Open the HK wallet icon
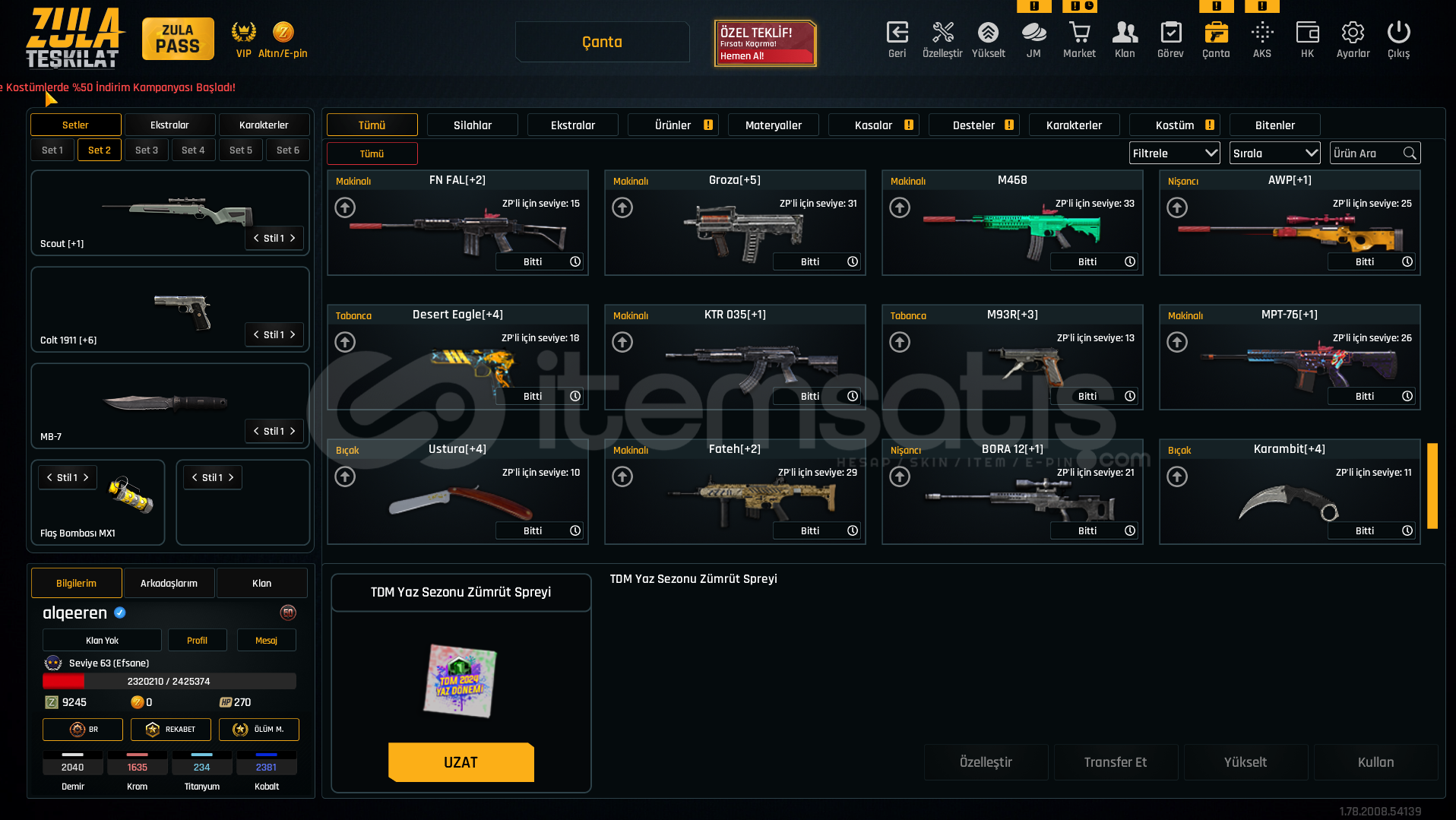The width and height of the screenshot is (1456, 820). [x=1307, y=33]
